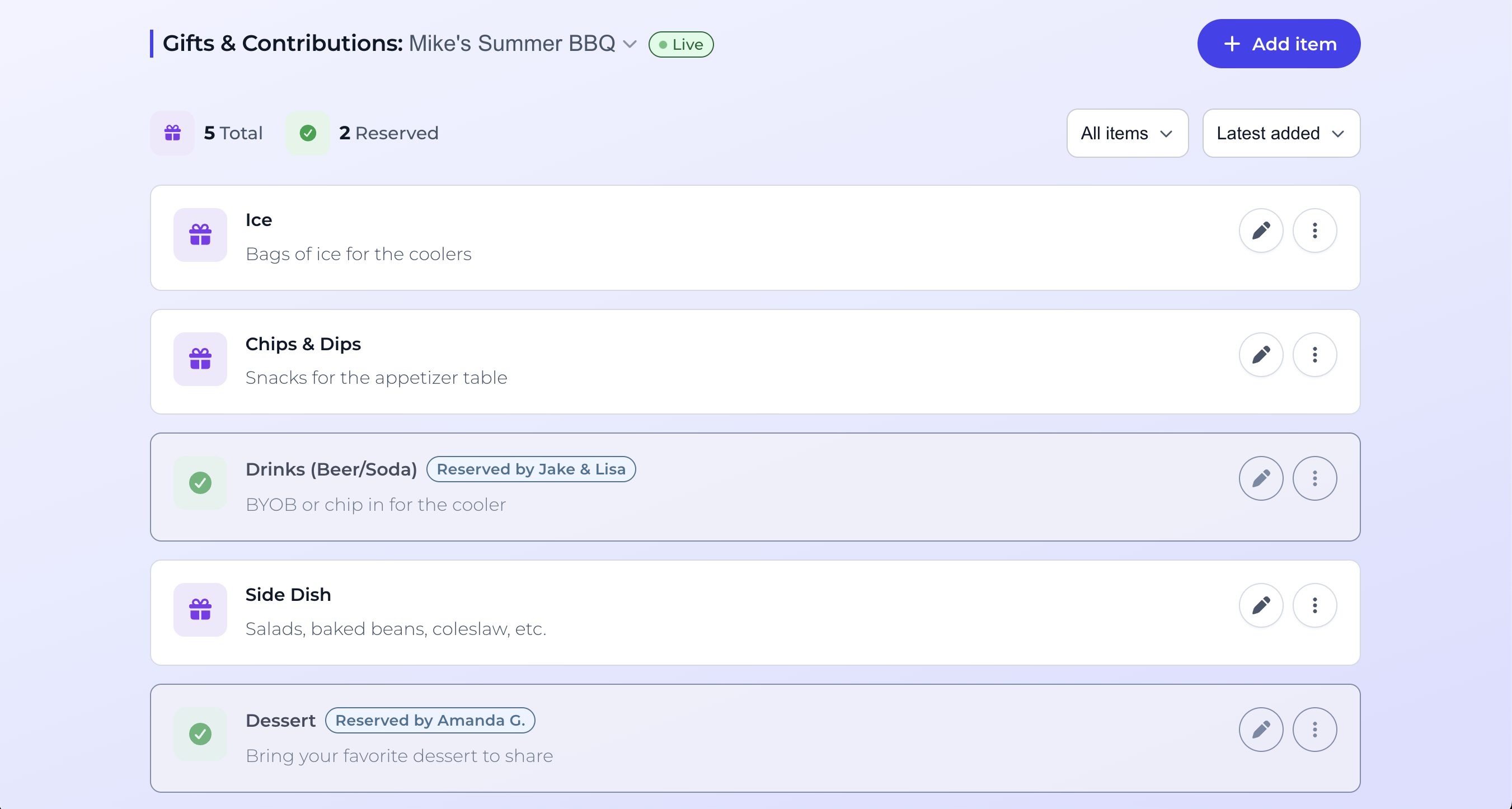Screen dimensions: 1512x809
Task: Open the All items filter dropdown
Action: pos(1127,133)
